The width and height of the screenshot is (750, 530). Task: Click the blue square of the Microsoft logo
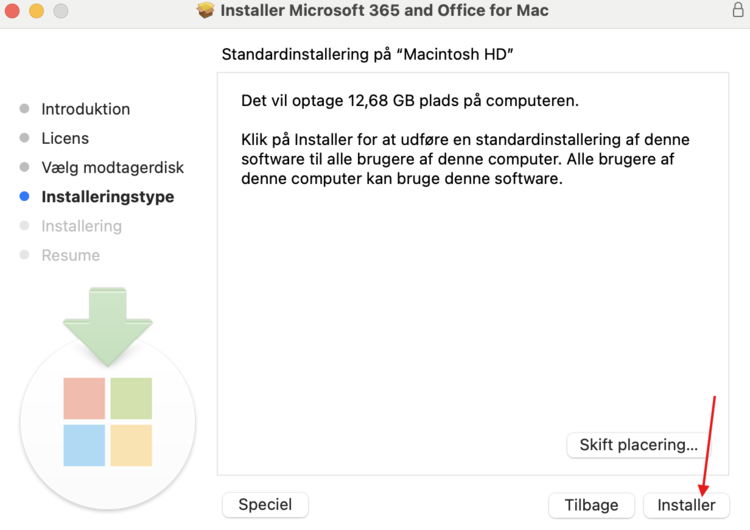84,445
